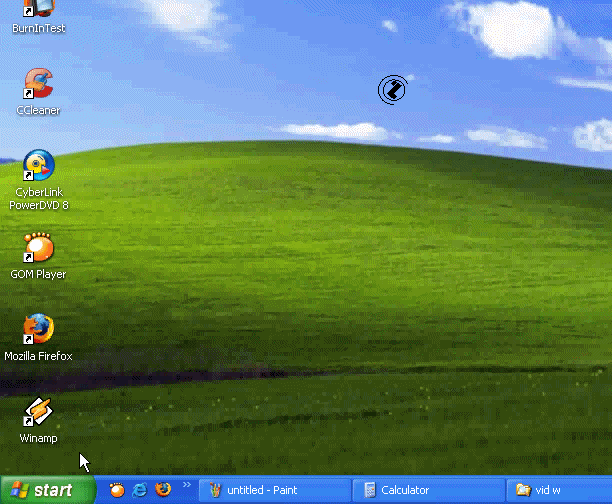The width and height of the screenshot is (612, 504).
Task: Launch GOM Player from Quick Launch
Action: (117, 490)
